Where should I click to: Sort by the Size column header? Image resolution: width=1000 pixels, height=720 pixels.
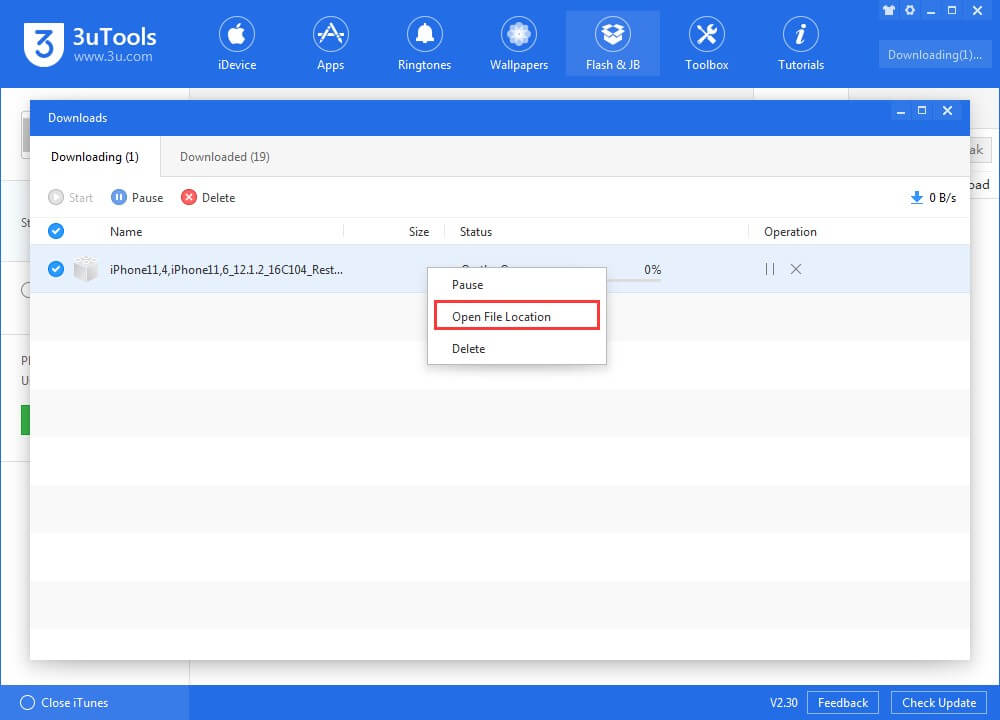click(x=419, y=231)
